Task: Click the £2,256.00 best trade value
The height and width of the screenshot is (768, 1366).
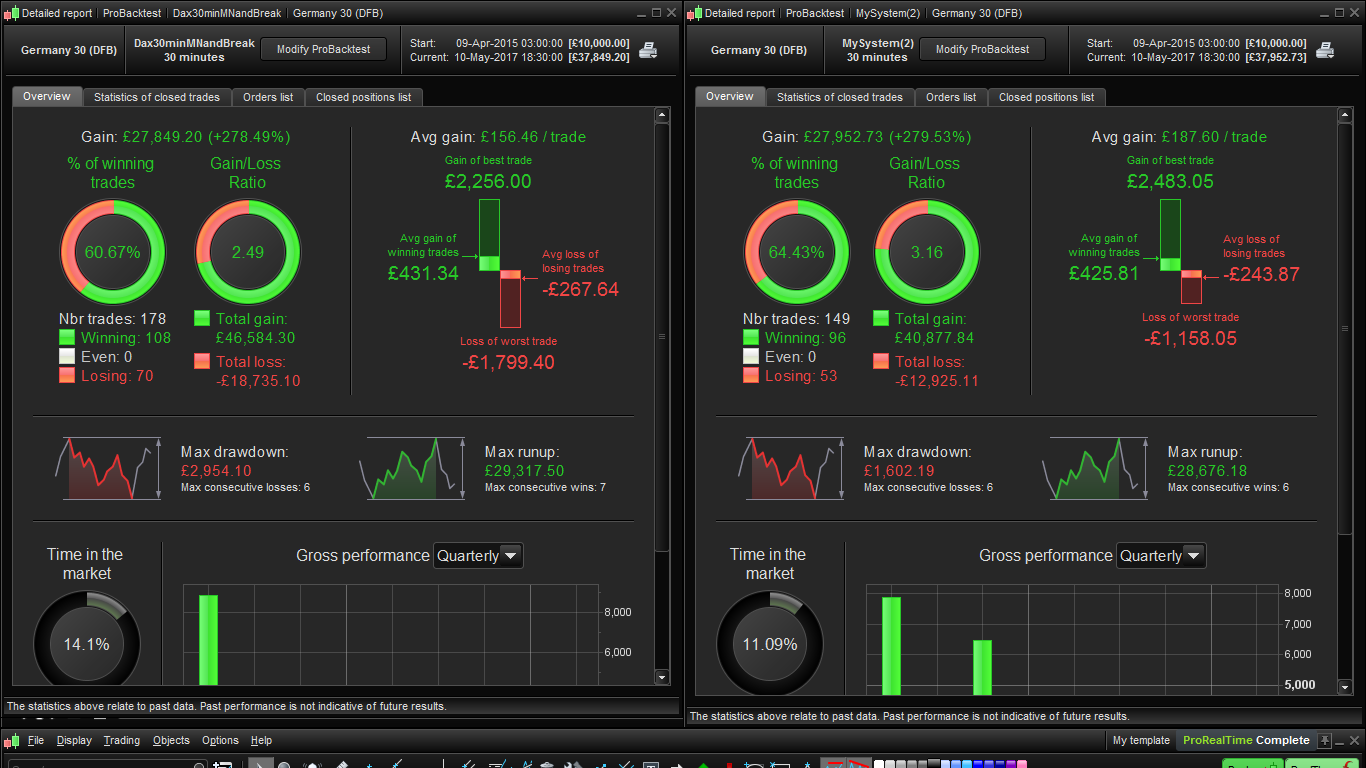Action: [x=489, y=182]
